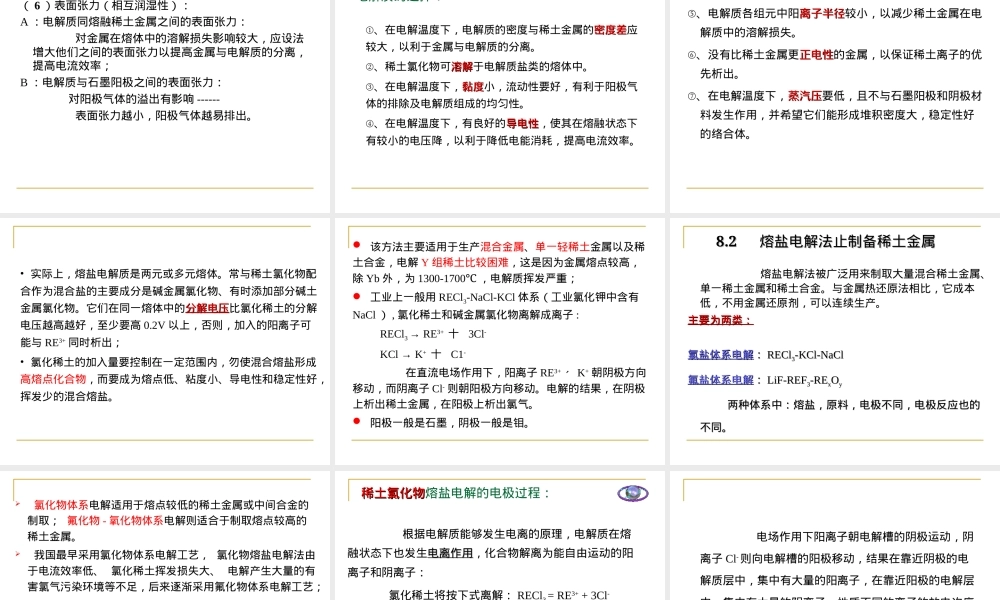
Task: Click the line 阳极一般是石墨,阴极一般是钼
Action: (450, 422)
